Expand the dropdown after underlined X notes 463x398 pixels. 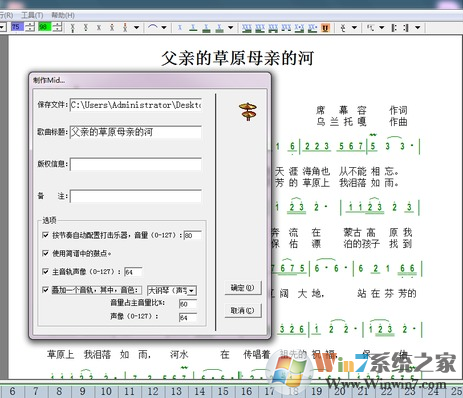point(230,28)
